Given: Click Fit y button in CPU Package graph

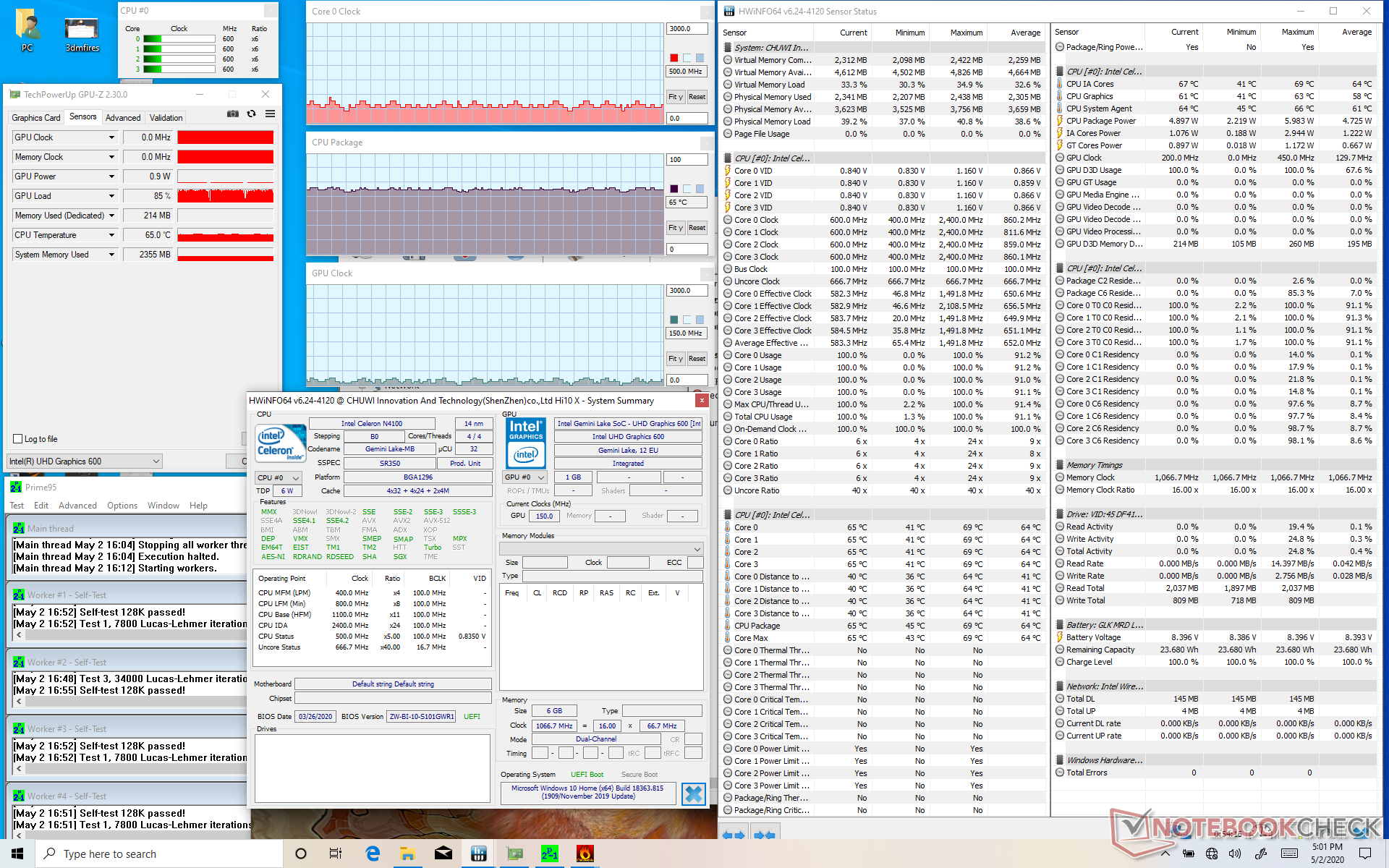Looking at the screenshot, I should pos(675,228).
